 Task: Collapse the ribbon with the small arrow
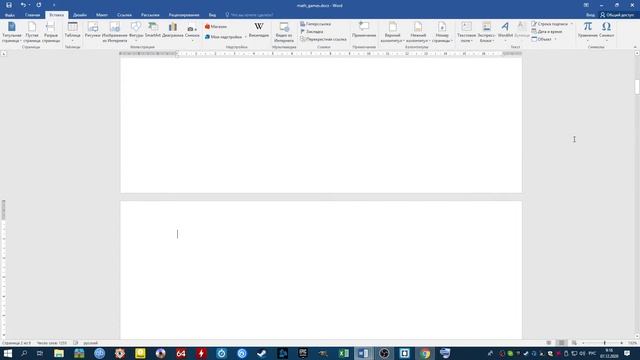click(x=635, y=47)
